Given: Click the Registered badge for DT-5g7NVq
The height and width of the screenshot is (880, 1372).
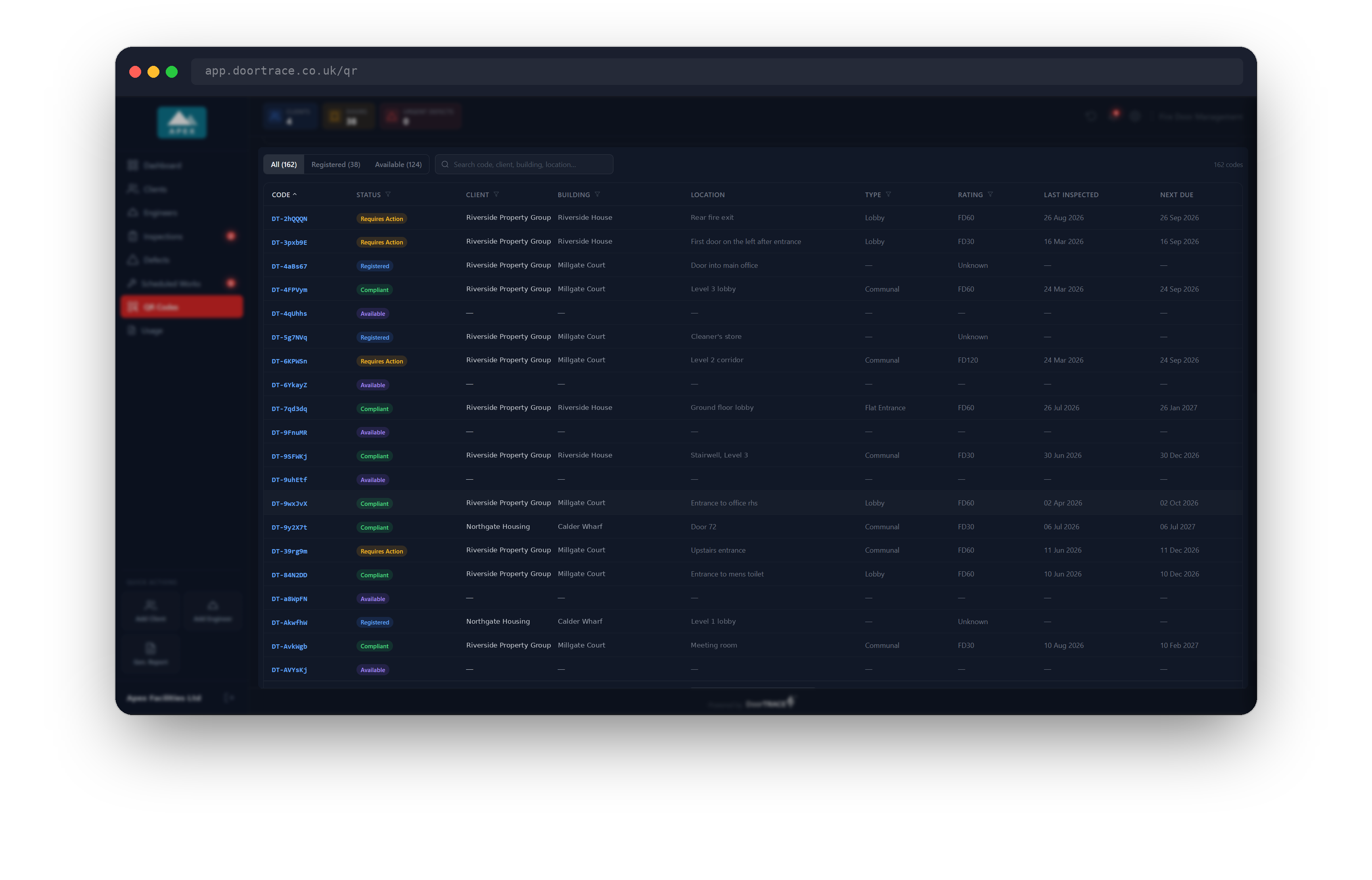Looking at the screenshot, I should click(375, 337).
